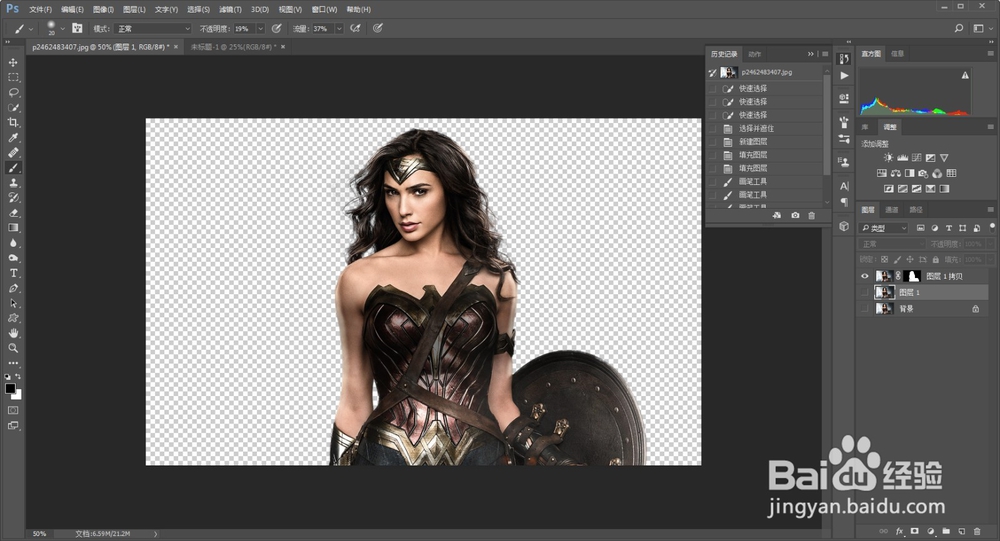This screenshot has width=1000, height=541.
Task: Click the layer mask thumbnail of 图层 1 拷贝
Action: pyautogui.click(x=913, y=276)
